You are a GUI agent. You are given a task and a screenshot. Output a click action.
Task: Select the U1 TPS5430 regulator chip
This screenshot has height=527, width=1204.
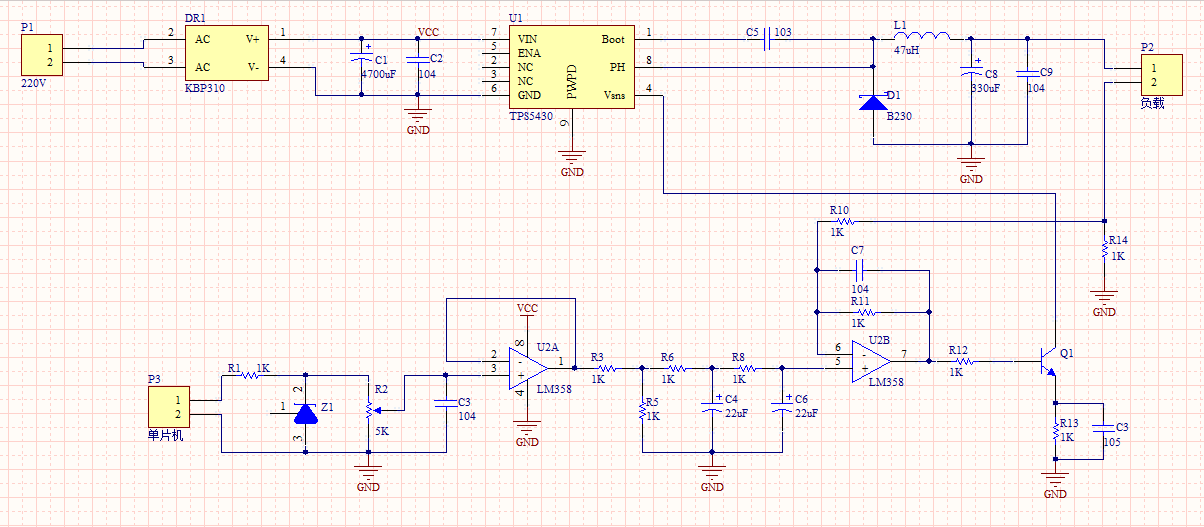coord(571,68)
